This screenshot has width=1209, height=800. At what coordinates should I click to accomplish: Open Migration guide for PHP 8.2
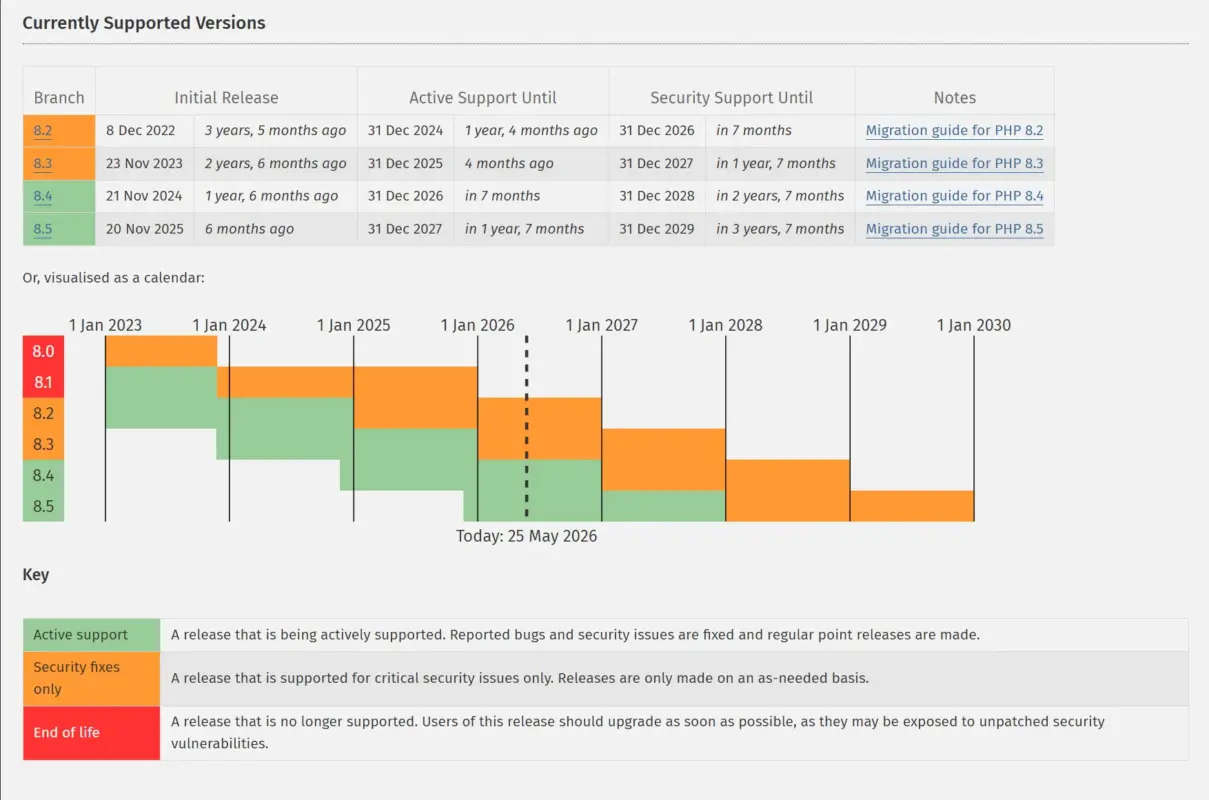[954, 131]
